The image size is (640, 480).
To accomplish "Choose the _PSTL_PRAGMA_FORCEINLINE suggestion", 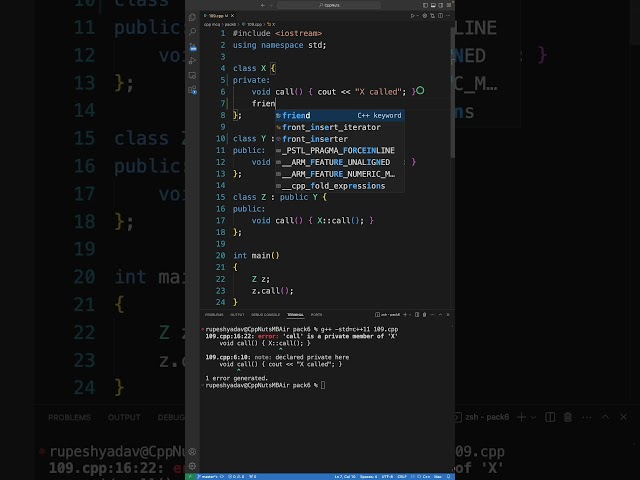I will pos(340,151).
